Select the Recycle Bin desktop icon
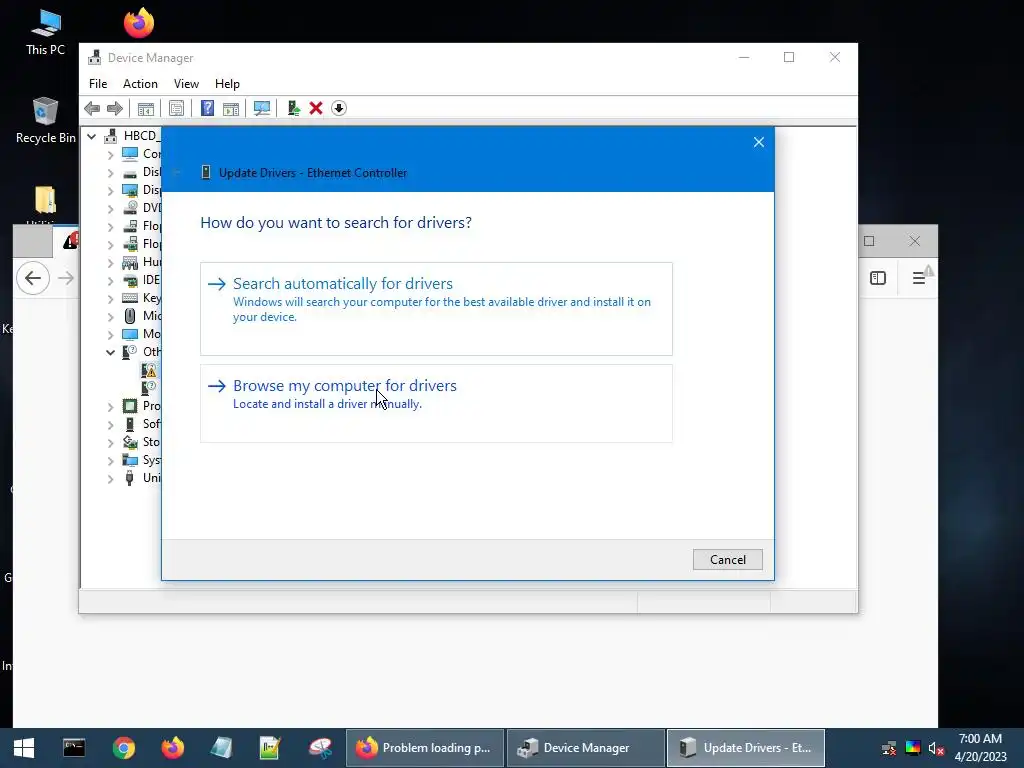Image resolution: width=1024 pixels, height=768 pixels. (x=46, y=121)
